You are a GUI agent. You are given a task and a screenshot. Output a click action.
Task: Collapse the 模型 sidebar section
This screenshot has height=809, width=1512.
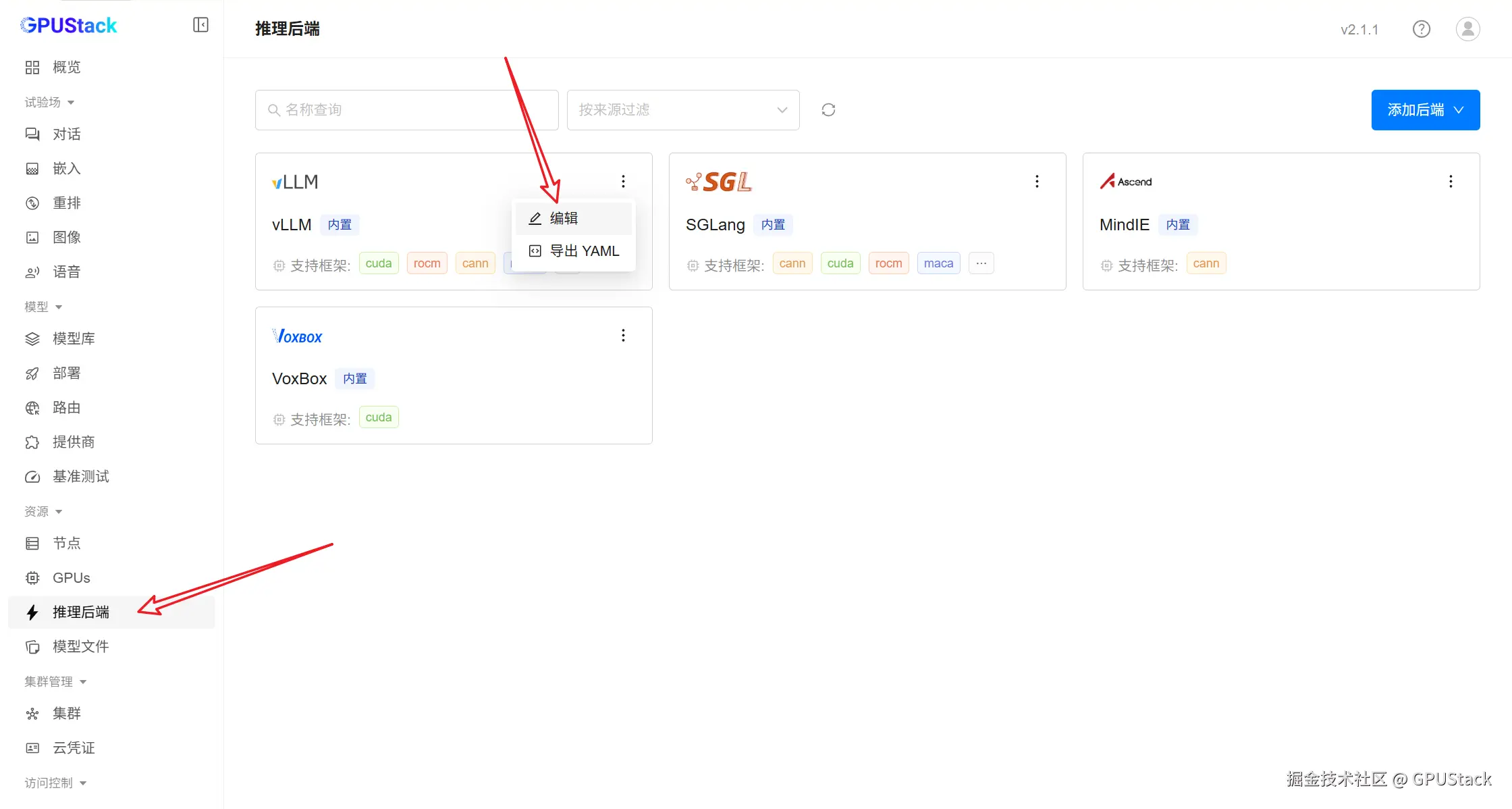coord(44,307)
